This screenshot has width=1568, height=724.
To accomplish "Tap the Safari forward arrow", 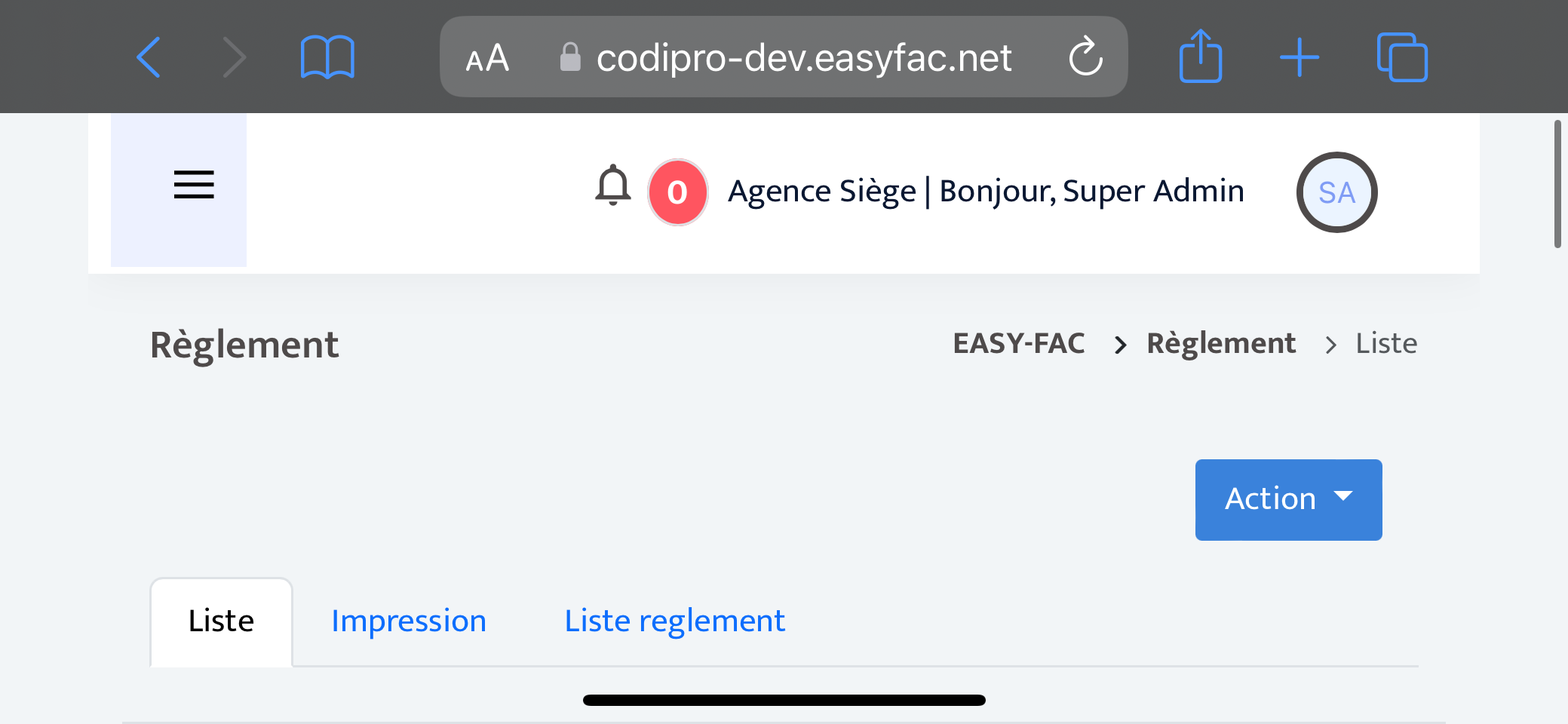I will point(235,57).
